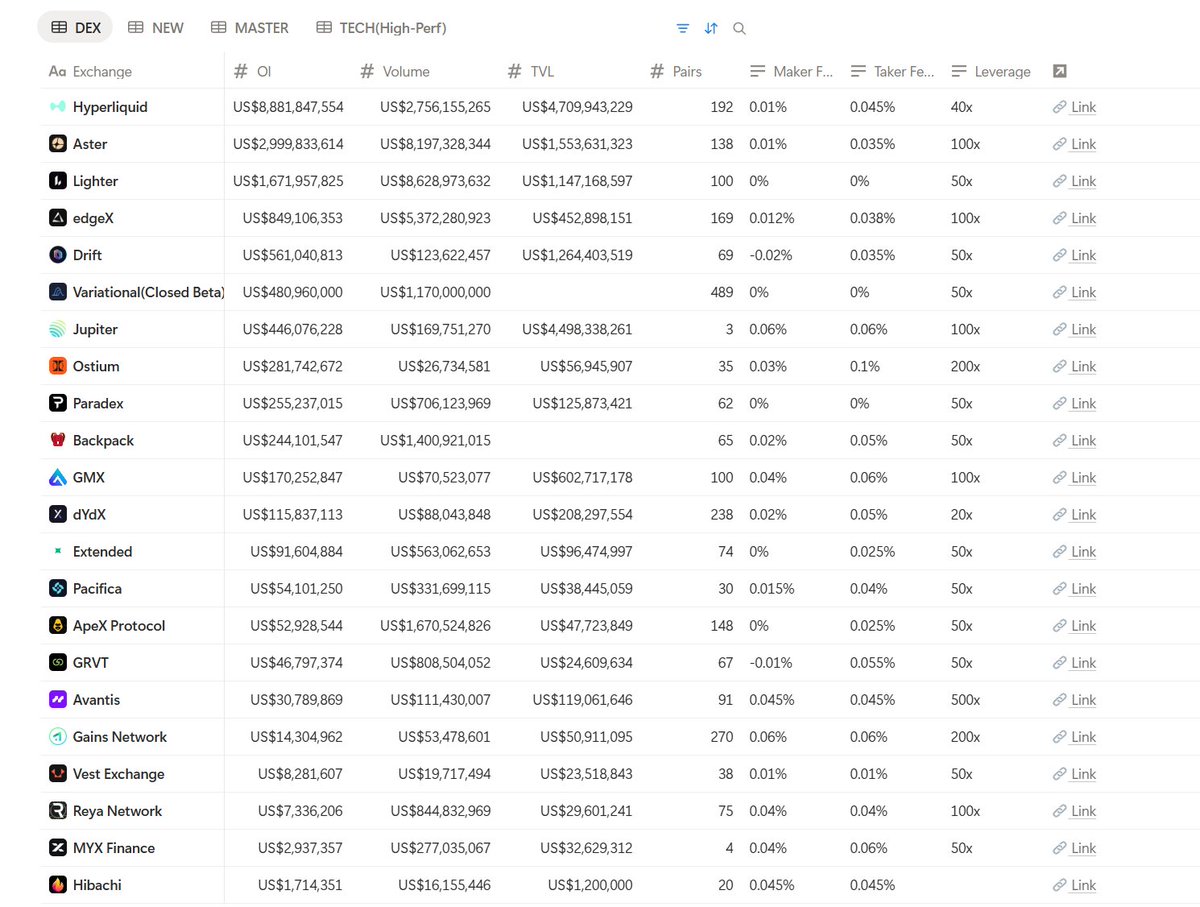
Task: Click the dYdX logo icon
Action: point(58,514)
